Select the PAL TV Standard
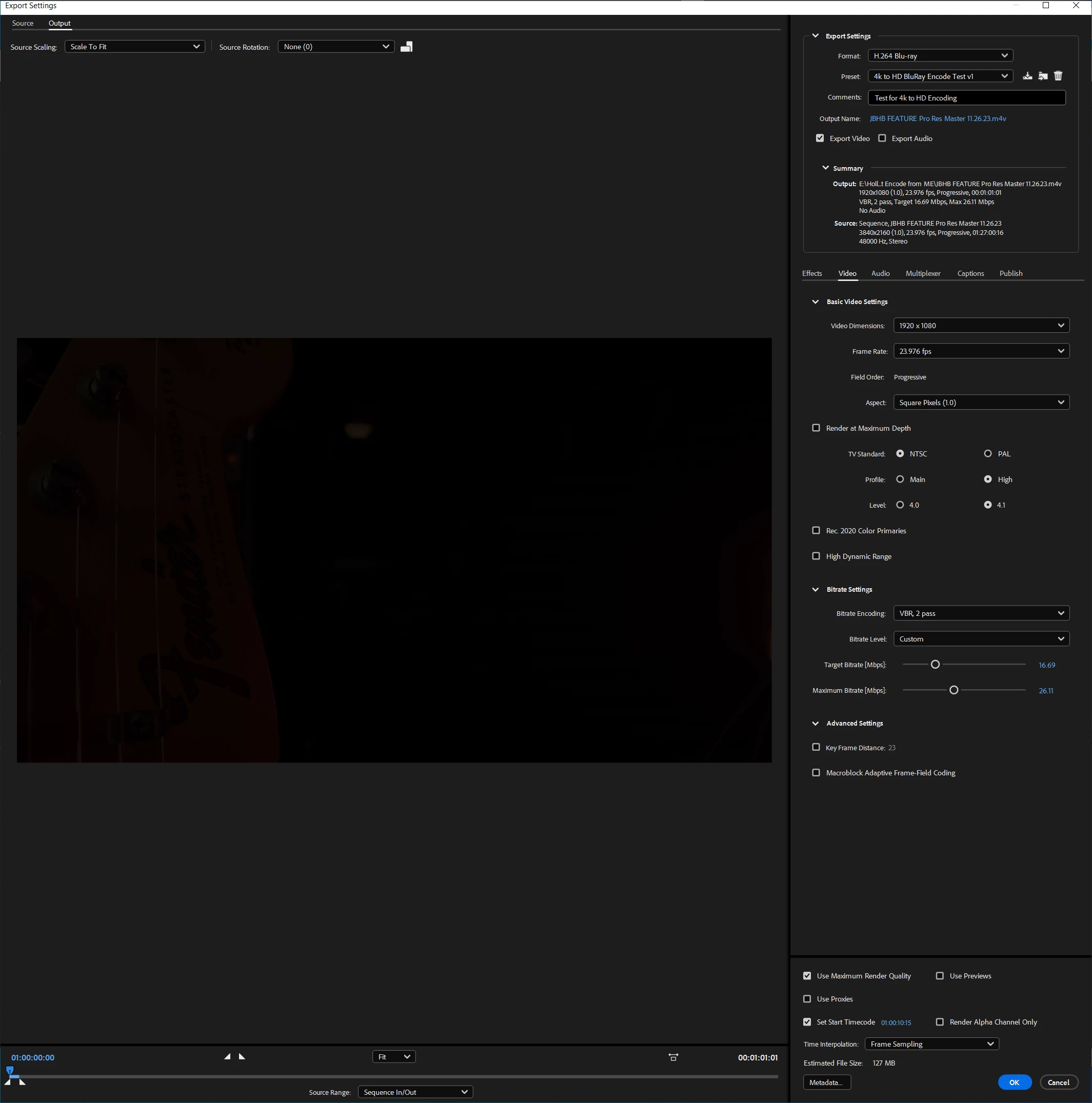The width and height of the screenshot is (1092, 1103). [987, 453]
